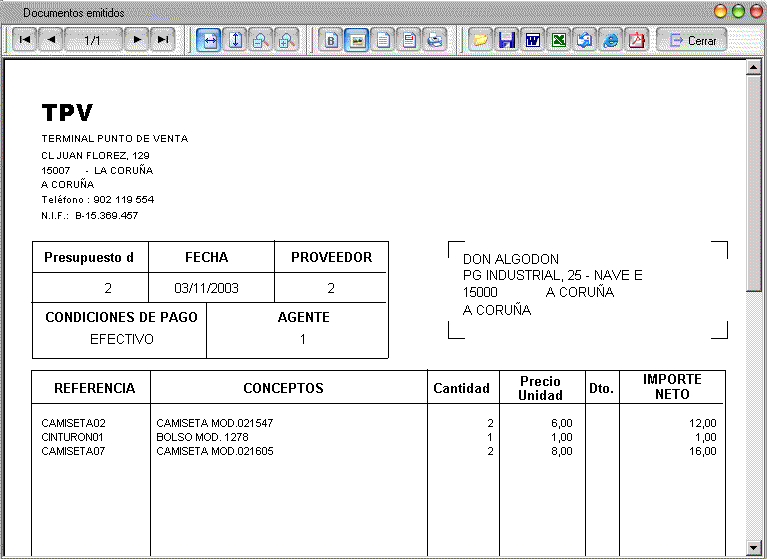
Task: Export the document to Excel
Action: coord(559,40)
